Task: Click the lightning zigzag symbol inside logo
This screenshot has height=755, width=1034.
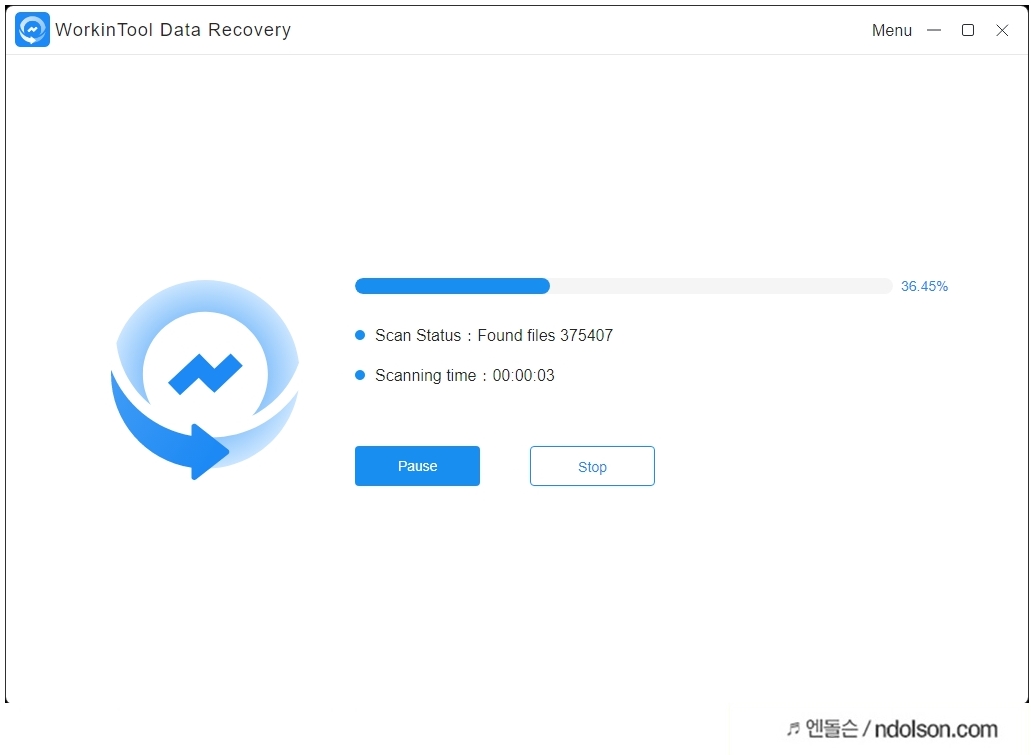Action: click(205, 374)
